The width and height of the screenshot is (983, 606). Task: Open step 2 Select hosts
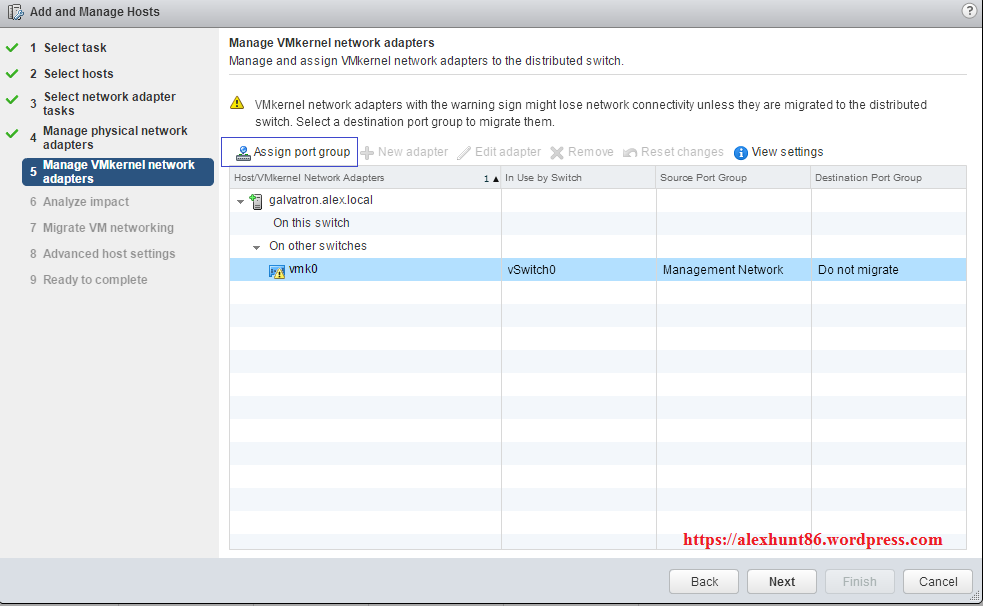78,74
